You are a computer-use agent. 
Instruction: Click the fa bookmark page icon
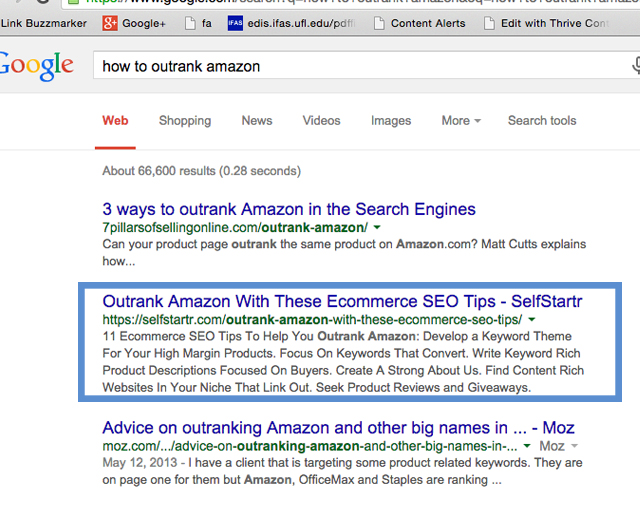pos(190,23)
